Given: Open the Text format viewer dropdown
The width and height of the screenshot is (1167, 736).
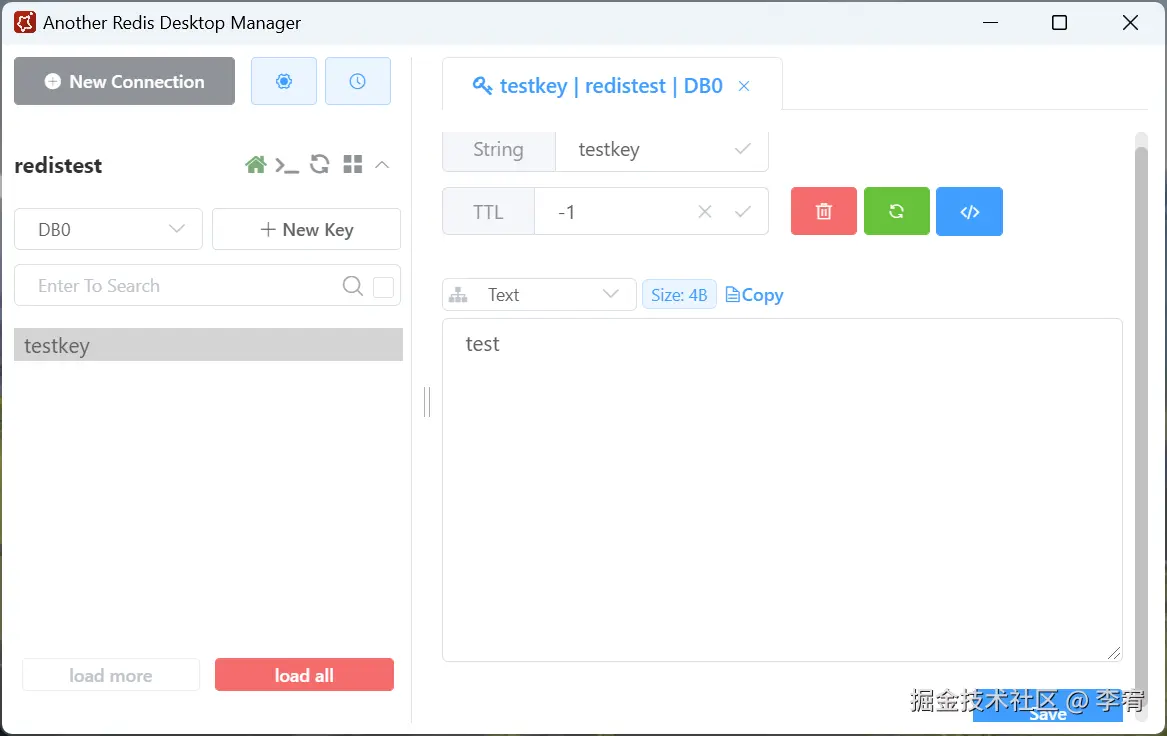Looking at the screenshot, I should click(x=540, y=295).
